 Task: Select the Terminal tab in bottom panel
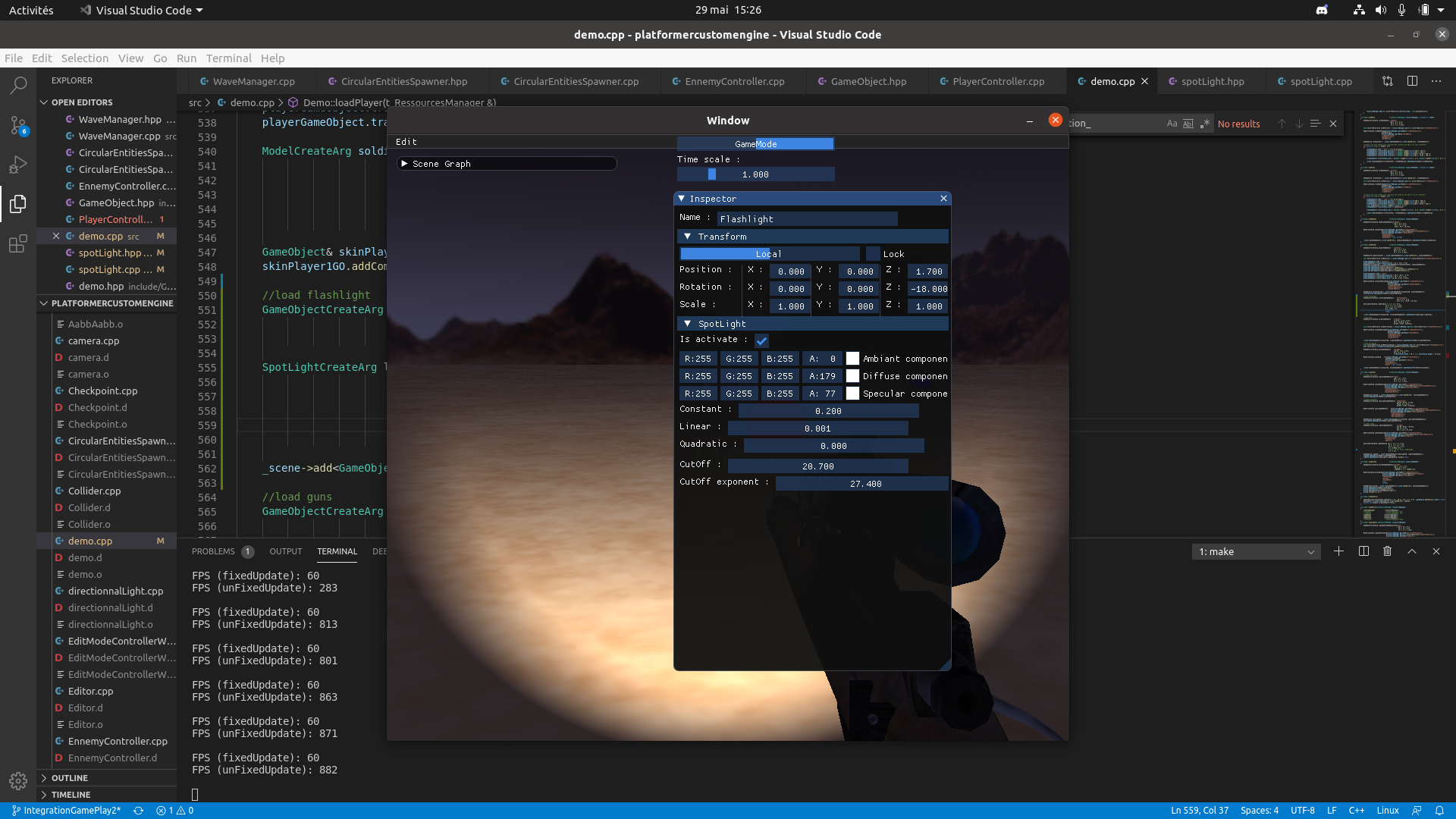[337, 551]
